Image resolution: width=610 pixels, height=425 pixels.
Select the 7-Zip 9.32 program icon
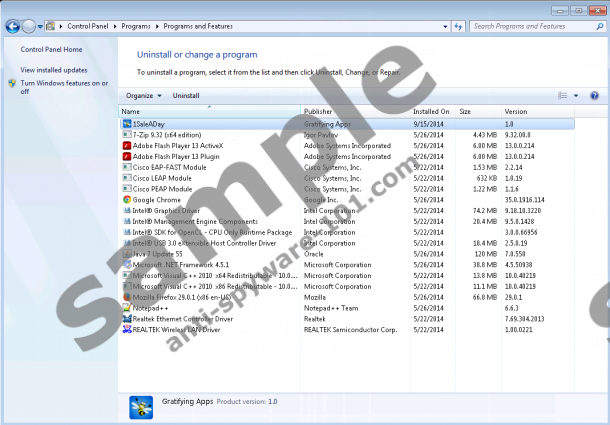point(126,134)
